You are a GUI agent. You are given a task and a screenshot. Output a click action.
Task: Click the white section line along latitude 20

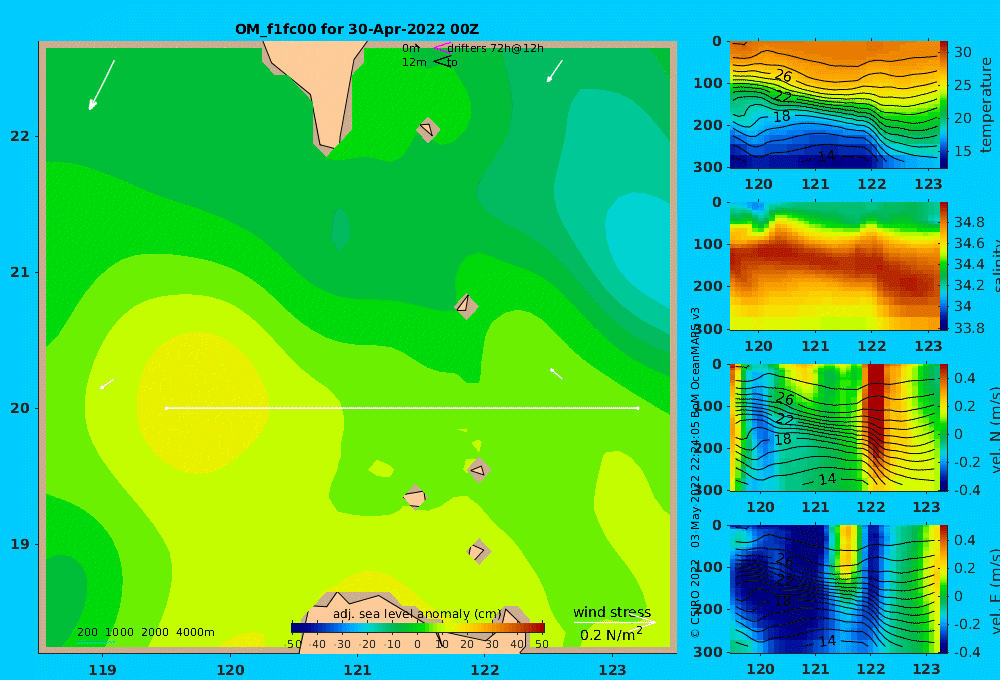pos(402,408)
